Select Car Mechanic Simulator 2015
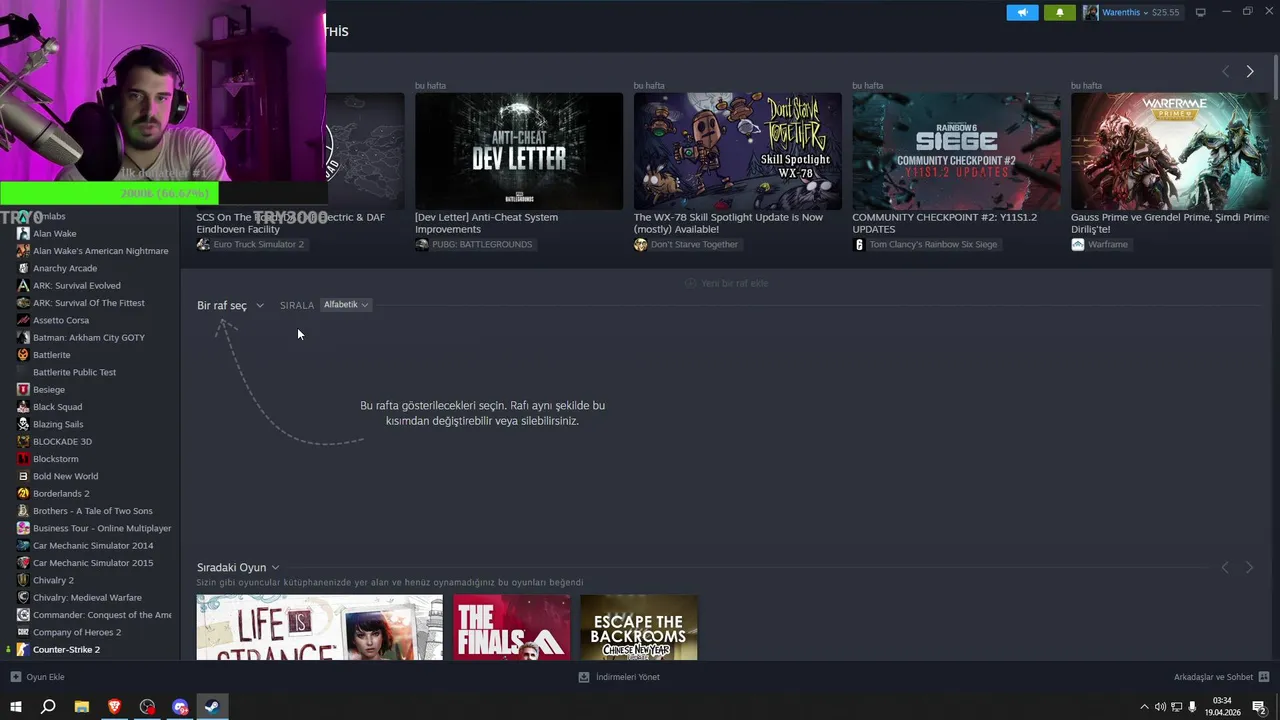This screenshot has width=1280, height=720. pyautogui.click(x=93, y=563)
